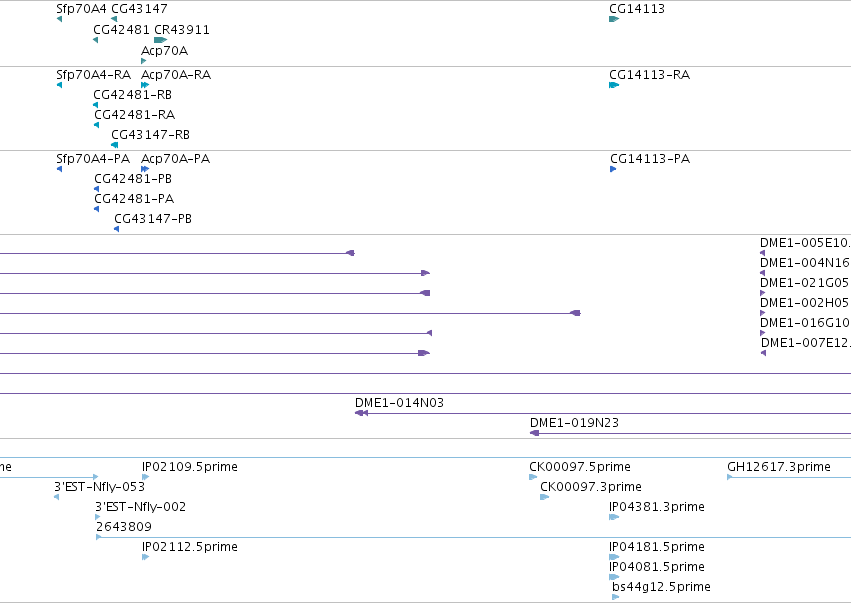Viewport: 851px width, 603px height.
Task: Click the Sfp70A4 gene label
Action: pos(81,9)
